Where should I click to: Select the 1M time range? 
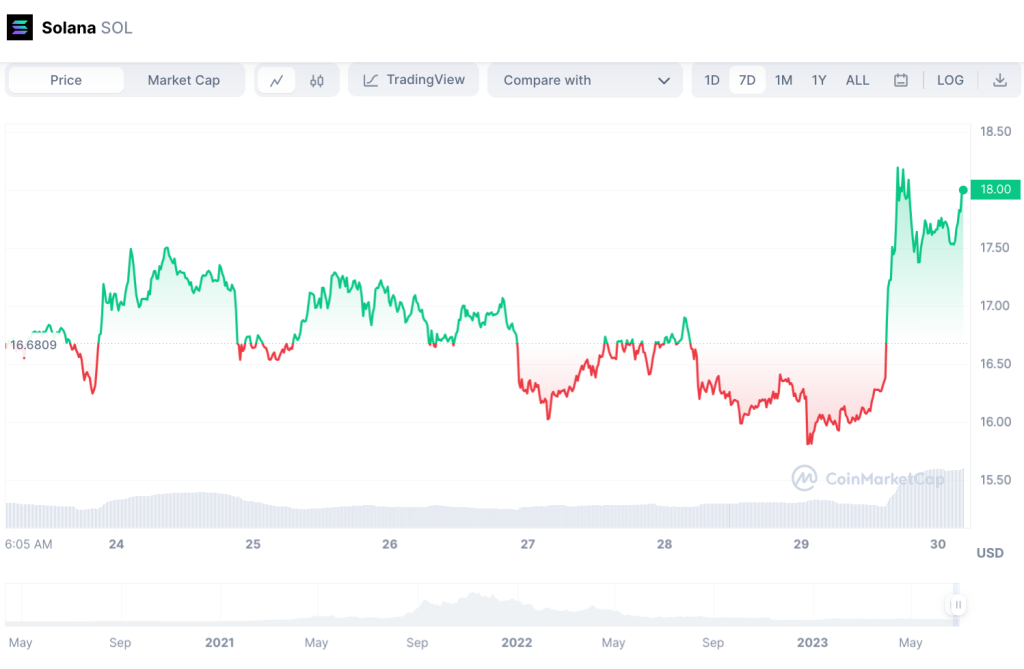tap(783, 80)
